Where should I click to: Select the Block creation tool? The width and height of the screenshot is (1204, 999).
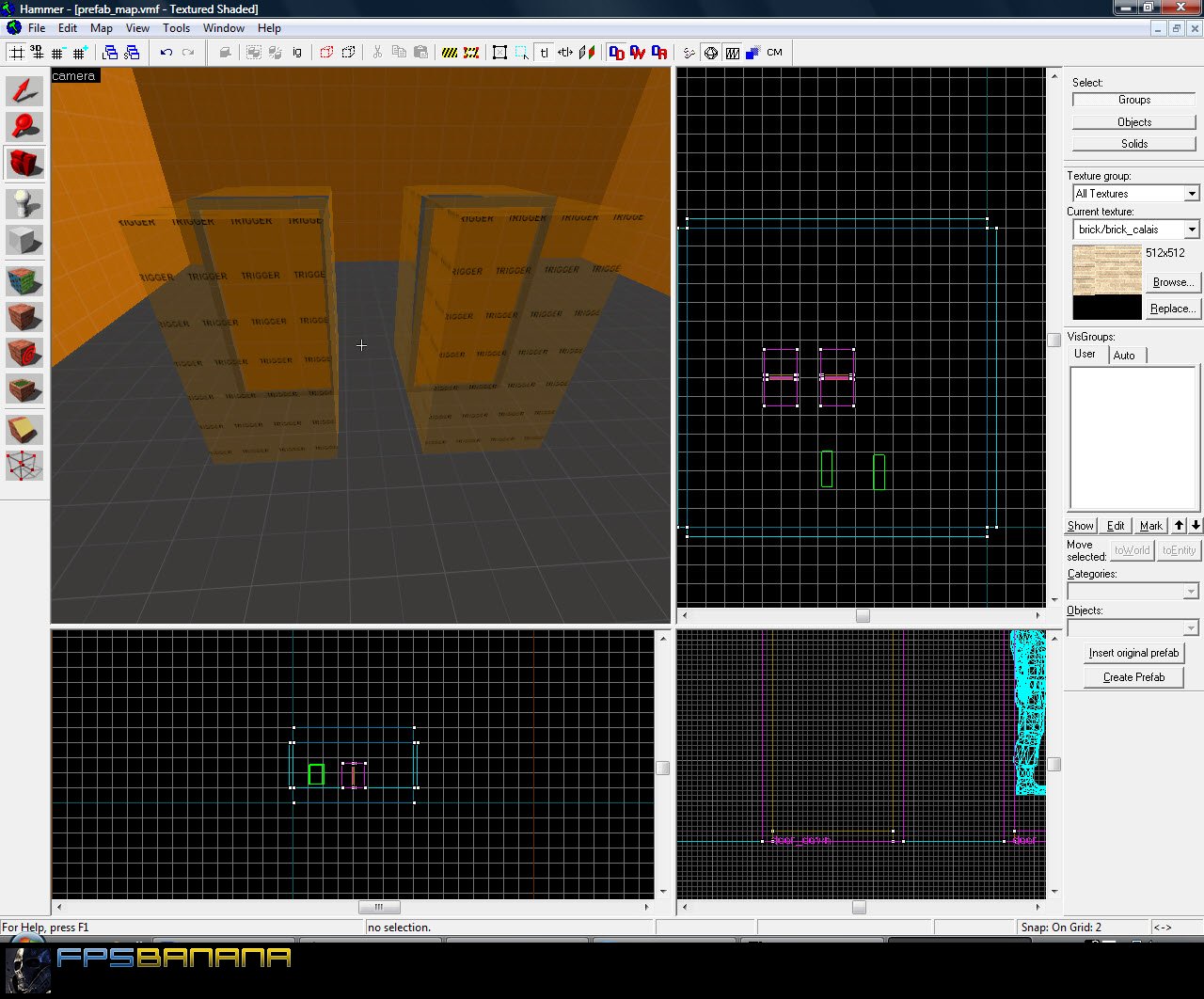(x=25, y=241)
